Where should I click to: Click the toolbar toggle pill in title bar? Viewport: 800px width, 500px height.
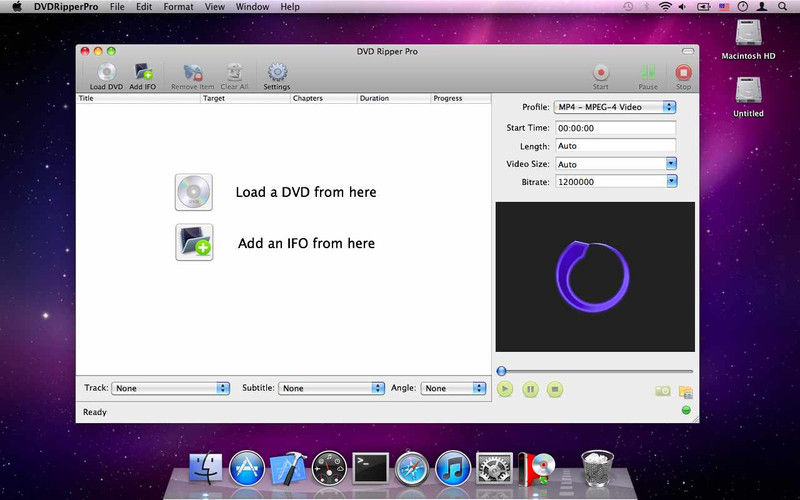(x=688, y=51)
